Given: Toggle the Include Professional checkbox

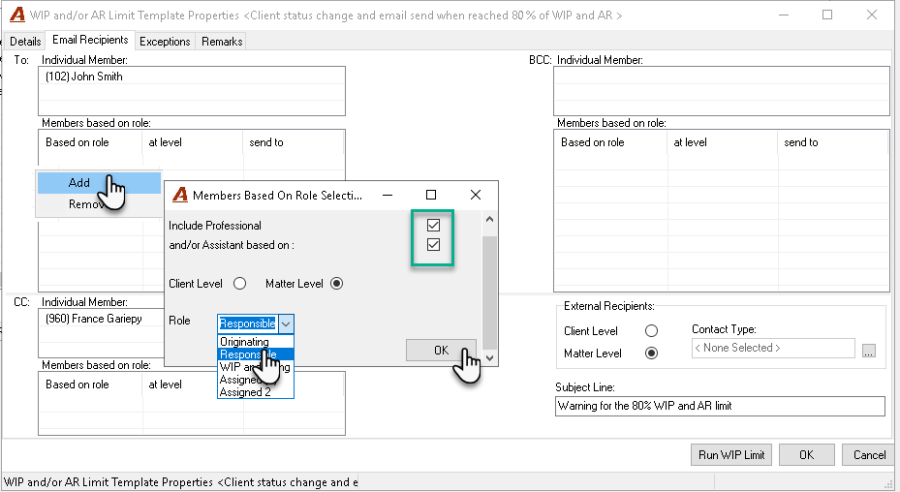Looking at the screenshot, I should [x=433, y=225].
